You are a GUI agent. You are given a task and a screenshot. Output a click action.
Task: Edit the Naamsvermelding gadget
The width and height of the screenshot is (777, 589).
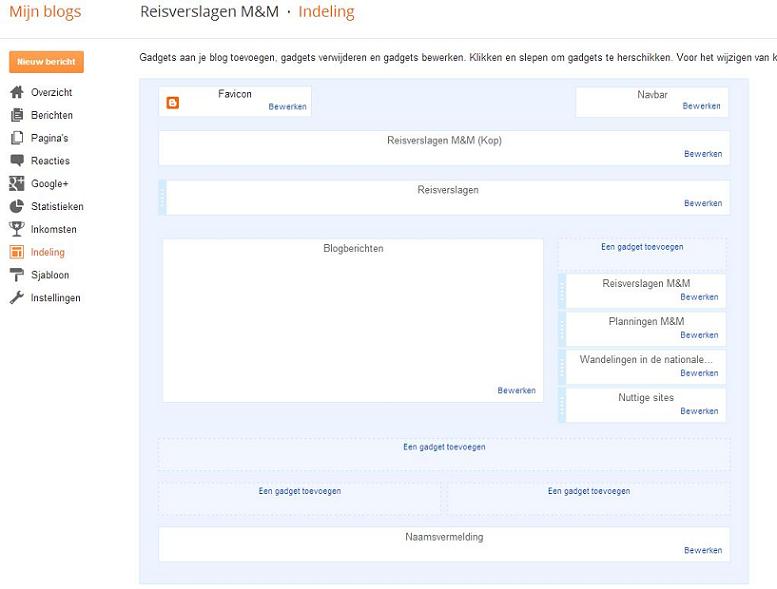tap(702, 551)
